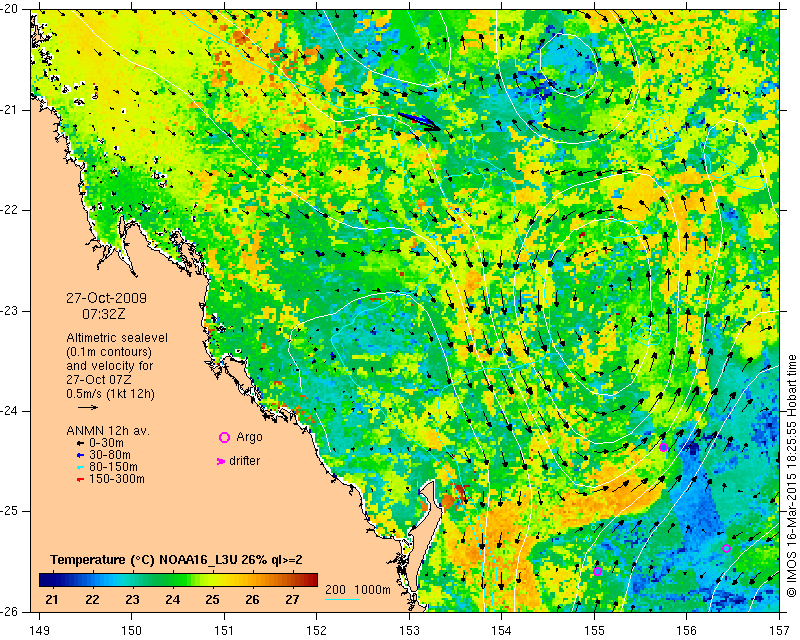The height and width of the screenshot is (640, 800).
Task: Click the latitude axis label -26
Action: 9,611
